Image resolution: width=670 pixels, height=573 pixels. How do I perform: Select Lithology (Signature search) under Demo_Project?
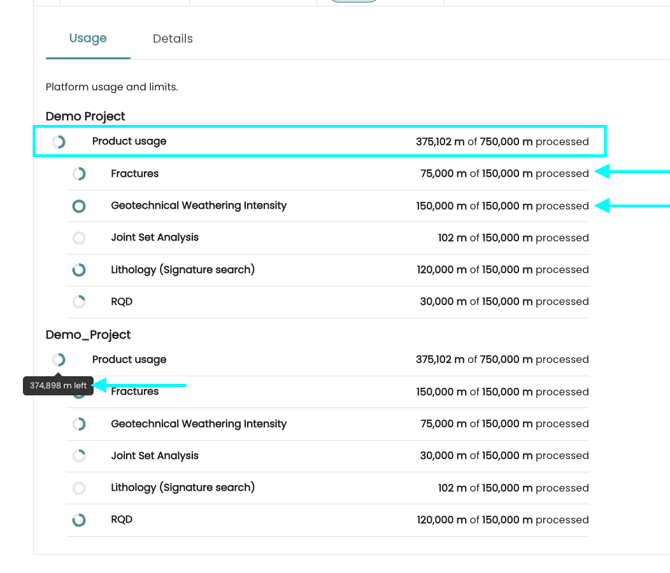point(182,488)
